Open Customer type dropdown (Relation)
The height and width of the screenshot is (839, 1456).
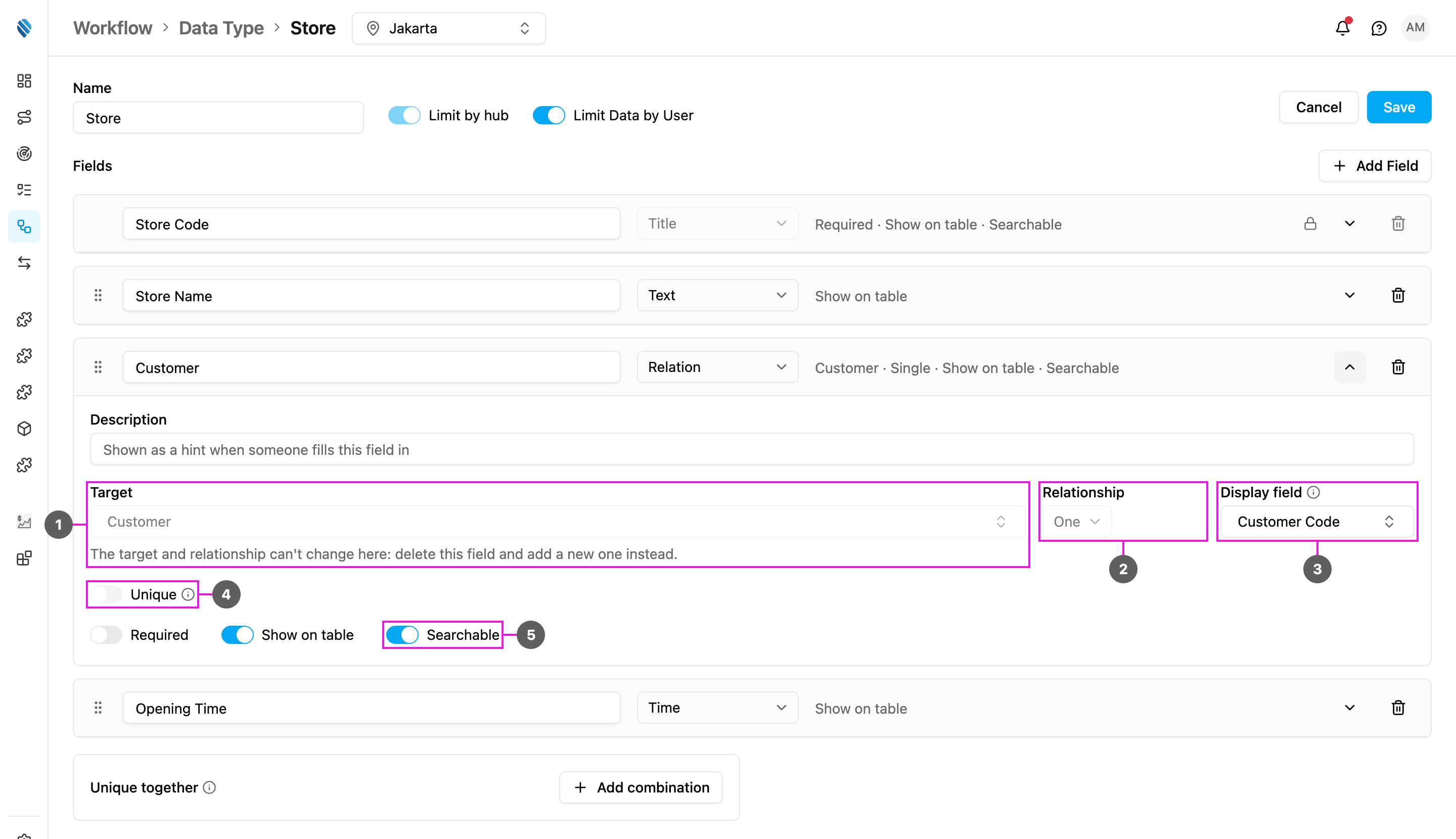tap(717, 367)
